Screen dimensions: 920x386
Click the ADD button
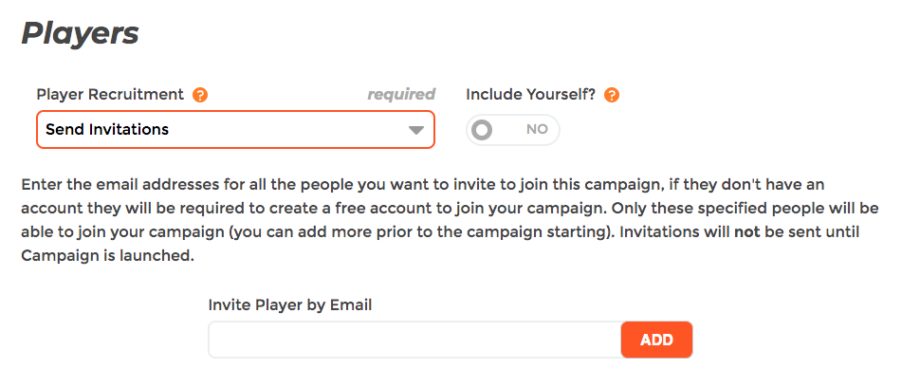[x=657, y=340]
